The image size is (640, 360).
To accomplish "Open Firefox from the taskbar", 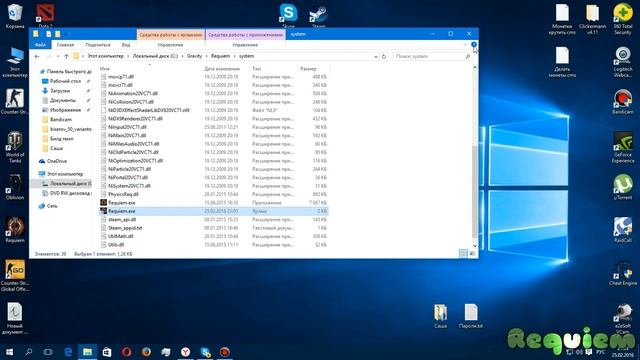I will (146, 351).
